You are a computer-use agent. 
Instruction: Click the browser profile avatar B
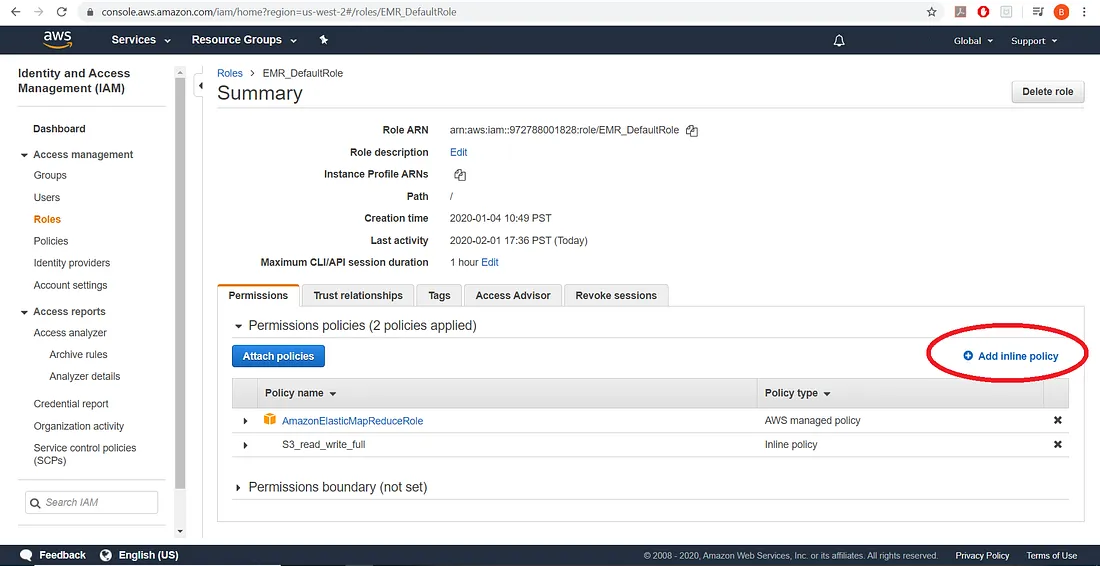point(1061,12)
